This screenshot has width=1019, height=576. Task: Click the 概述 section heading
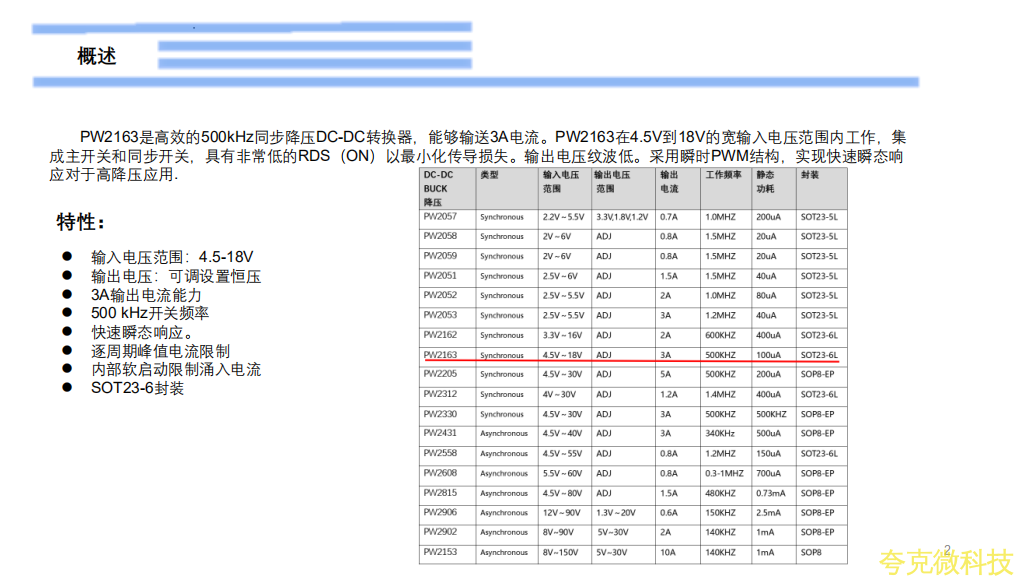click(97, 57)
